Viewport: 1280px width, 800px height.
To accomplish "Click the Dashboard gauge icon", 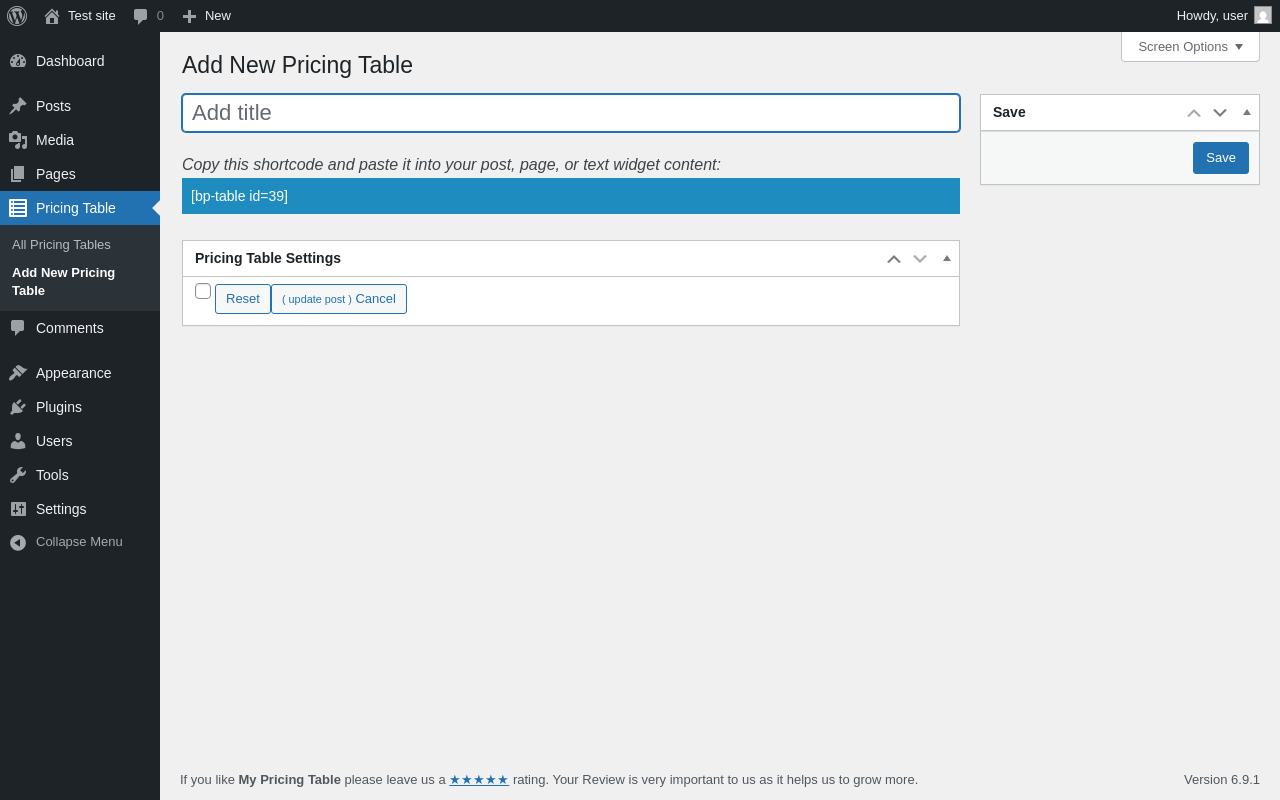I will pos(18,61).
